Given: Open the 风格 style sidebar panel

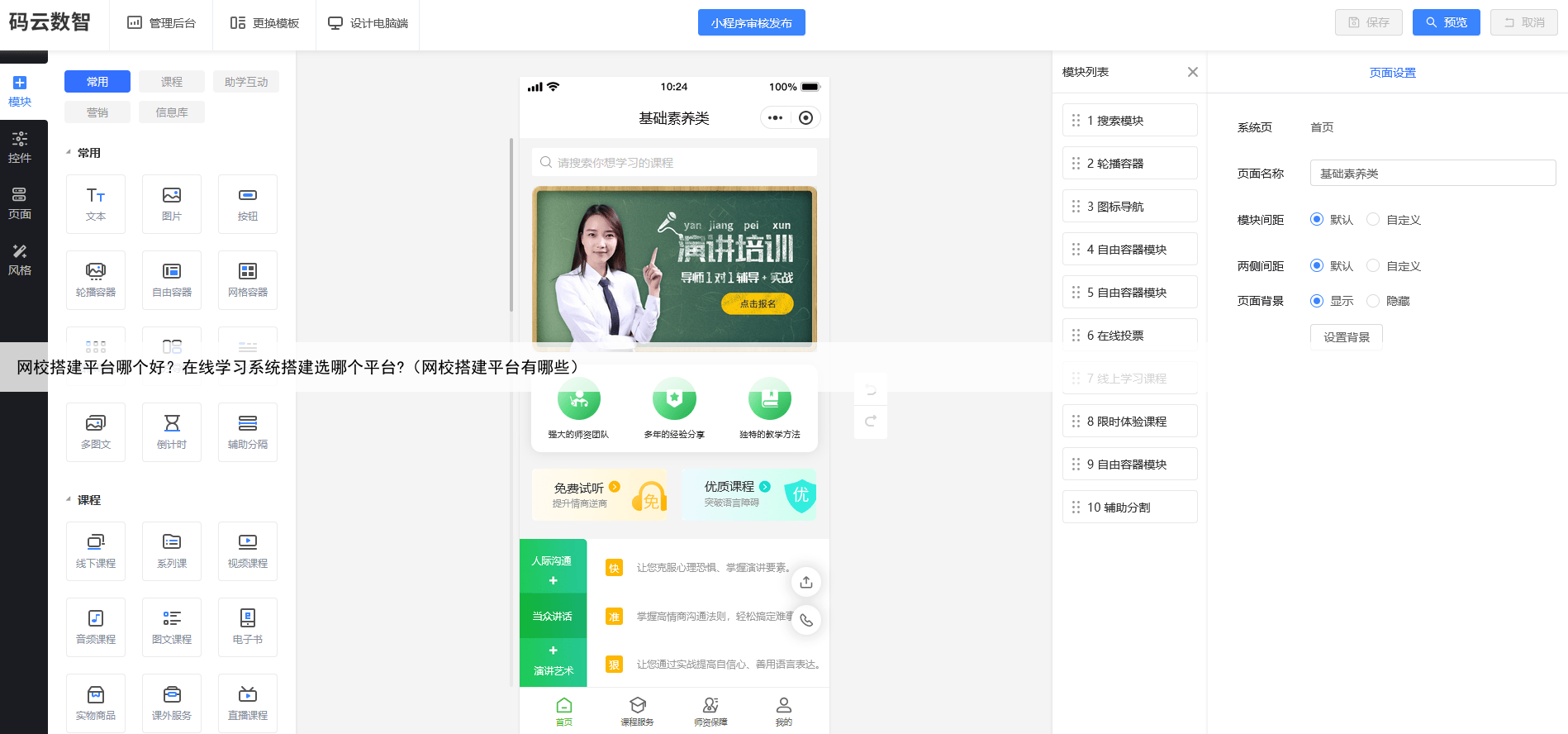Looking at the screenshot, I should point(20,260).
